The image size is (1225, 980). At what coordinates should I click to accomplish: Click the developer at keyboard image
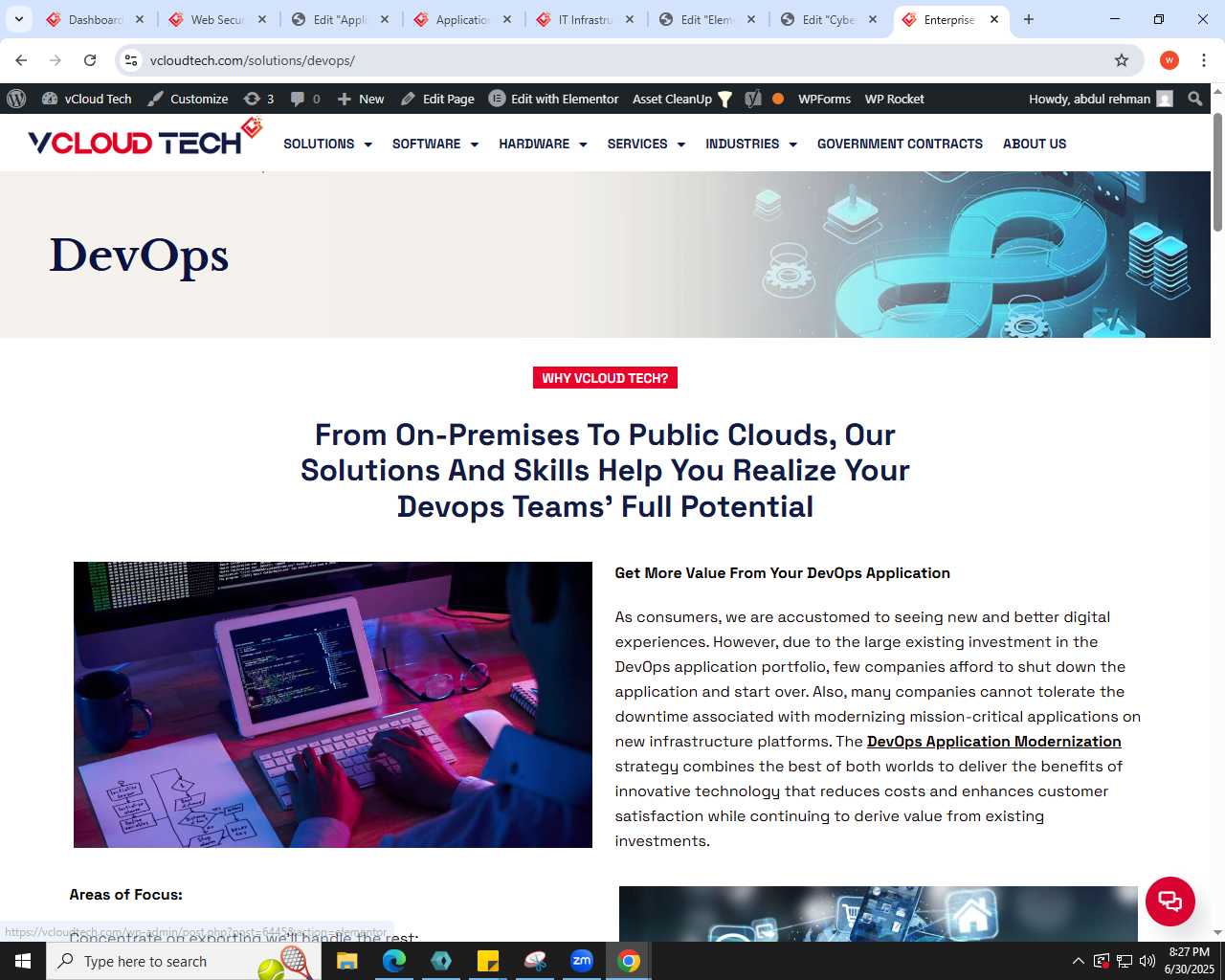333,704
